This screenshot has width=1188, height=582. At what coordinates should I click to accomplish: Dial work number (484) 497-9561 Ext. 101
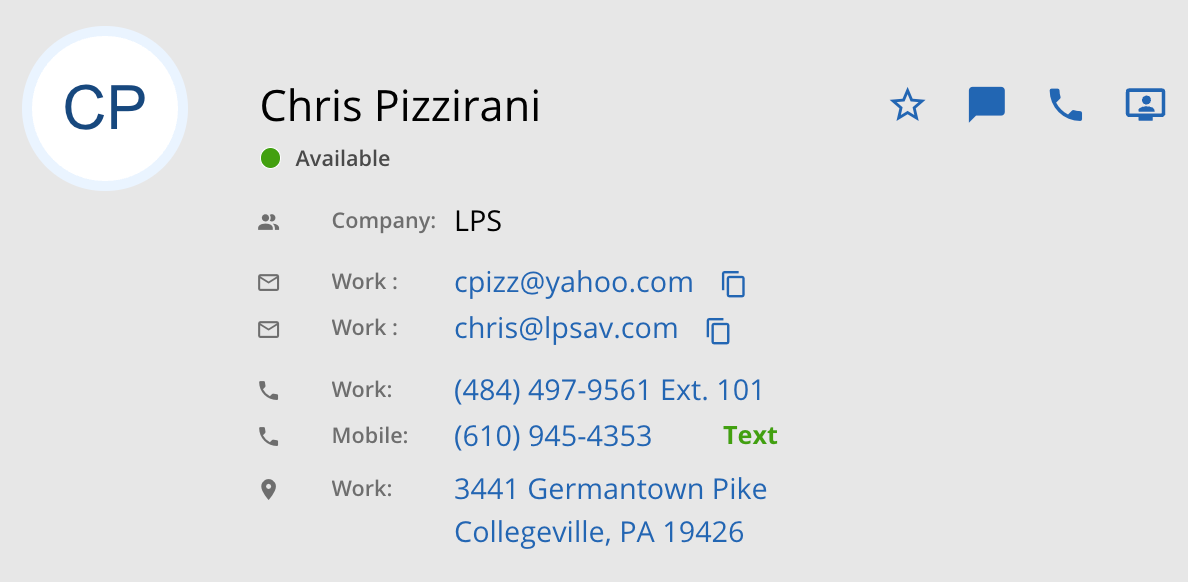coord(608,390)
